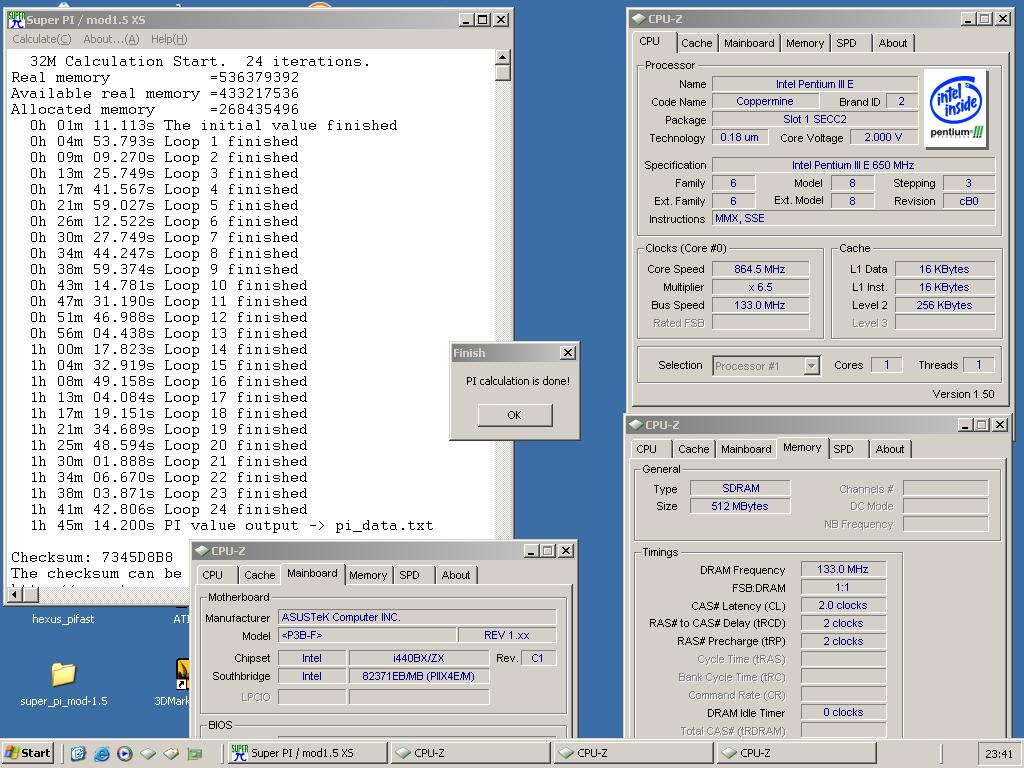
Task: Click the Core Speed value 864.5 MHz
Action: point(760,269)
